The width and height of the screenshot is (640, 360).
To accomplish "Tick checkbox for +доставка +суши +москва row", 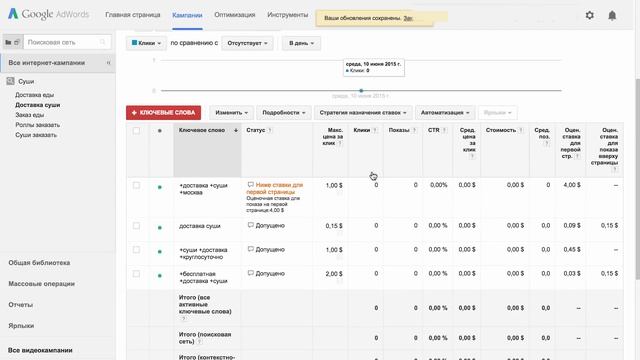I will 136,185.
